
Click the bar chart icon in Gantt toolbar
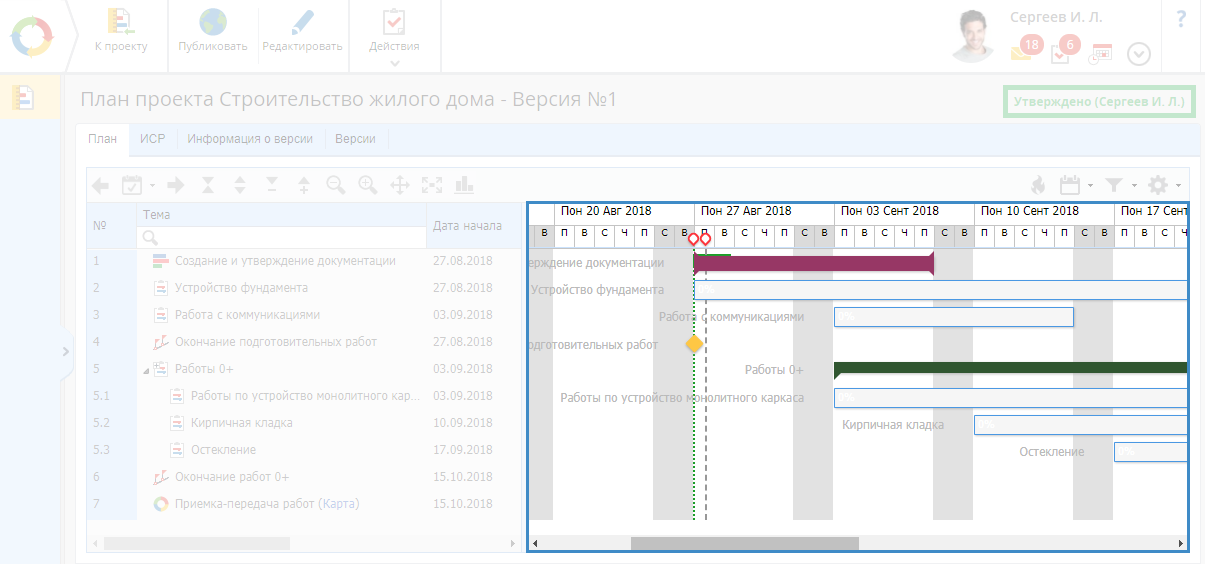[x=464, y=185]
